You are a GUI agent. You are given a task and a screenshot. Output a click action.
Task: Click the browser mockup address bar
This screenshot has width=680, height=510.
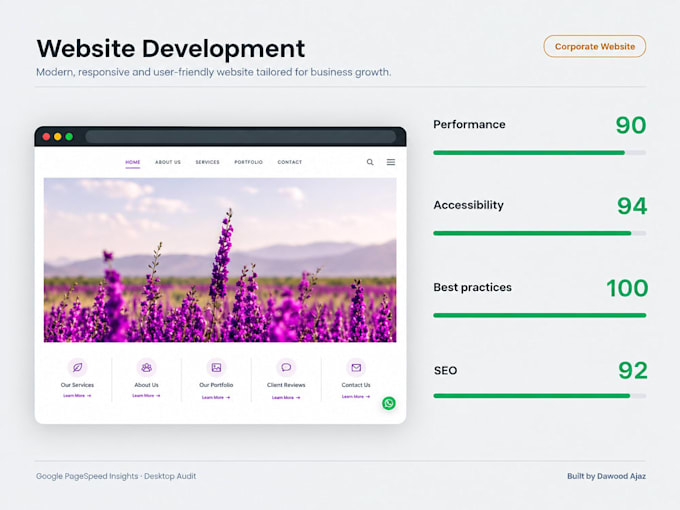coord(241,137)
